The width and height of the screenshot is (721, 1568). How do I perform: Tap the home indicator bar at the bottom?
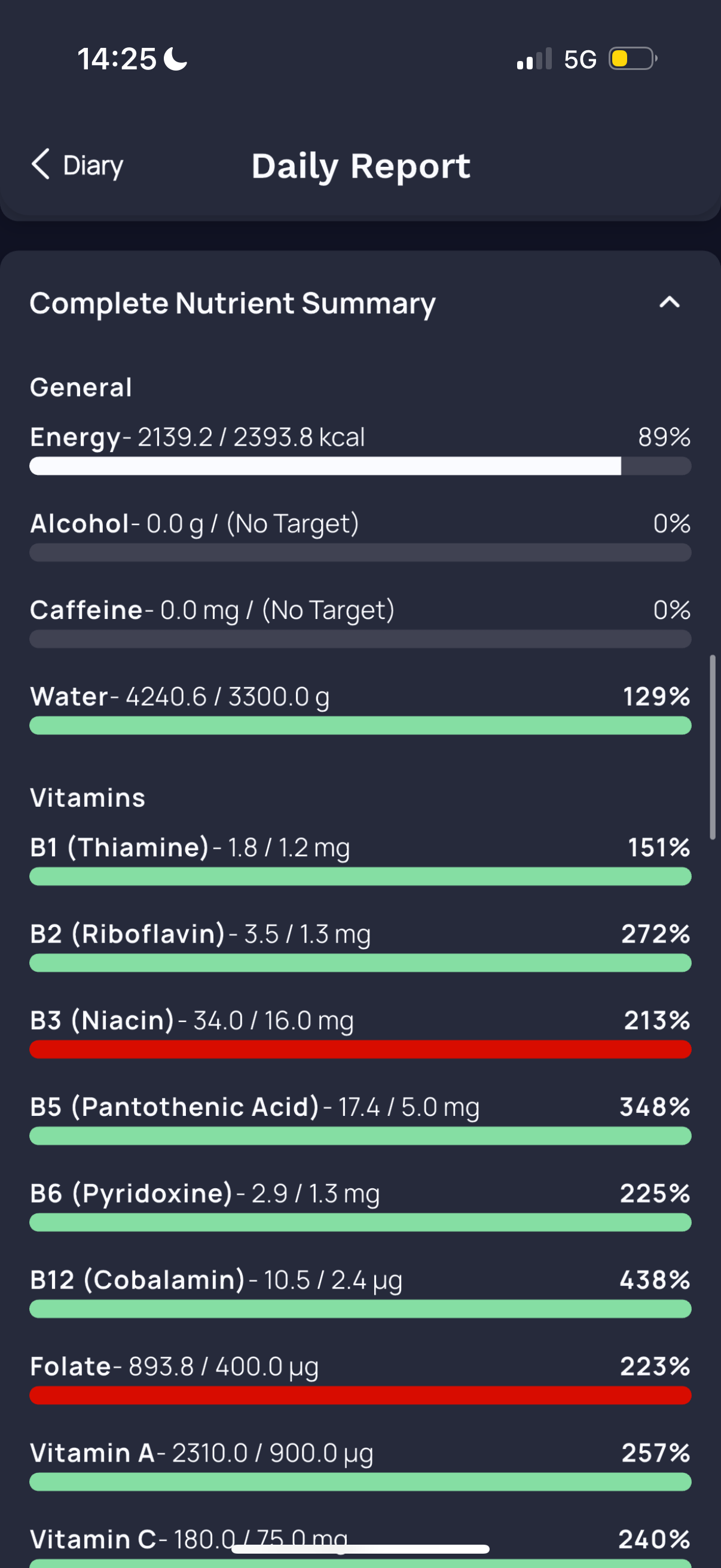click(360, 1549)
